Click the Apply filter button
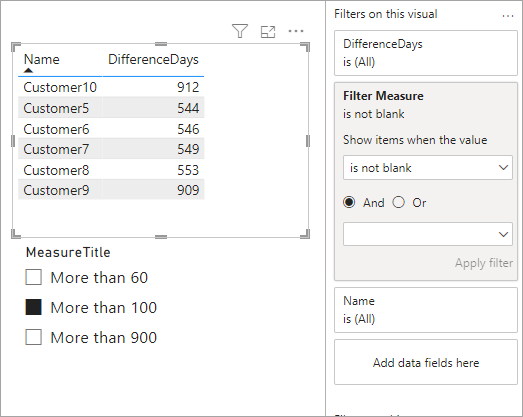Screen dimensions: 523x417 tap(484, 263)
